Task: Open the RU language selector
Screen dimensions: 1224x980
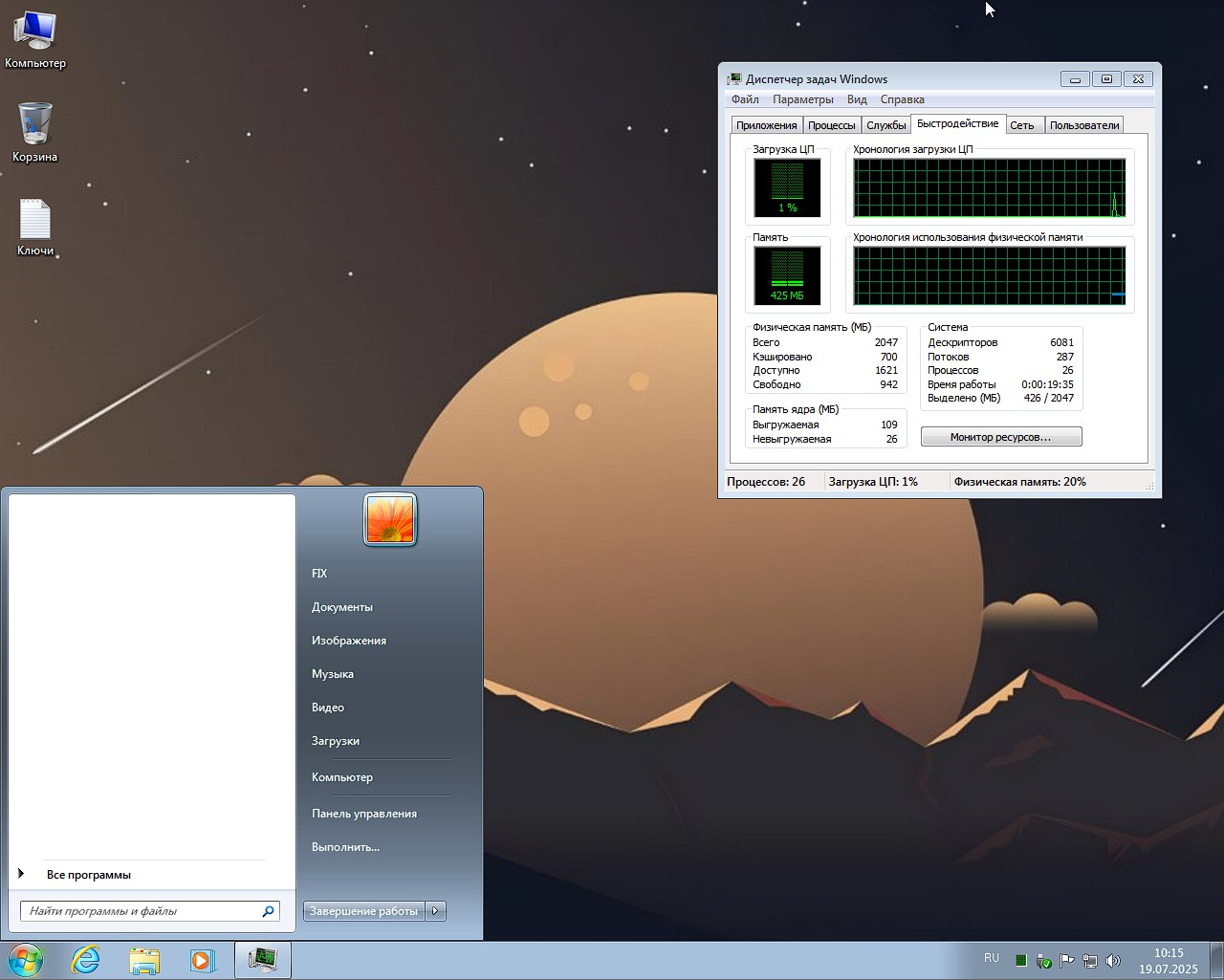Action: pyautogui.click(x=991, y=958)
